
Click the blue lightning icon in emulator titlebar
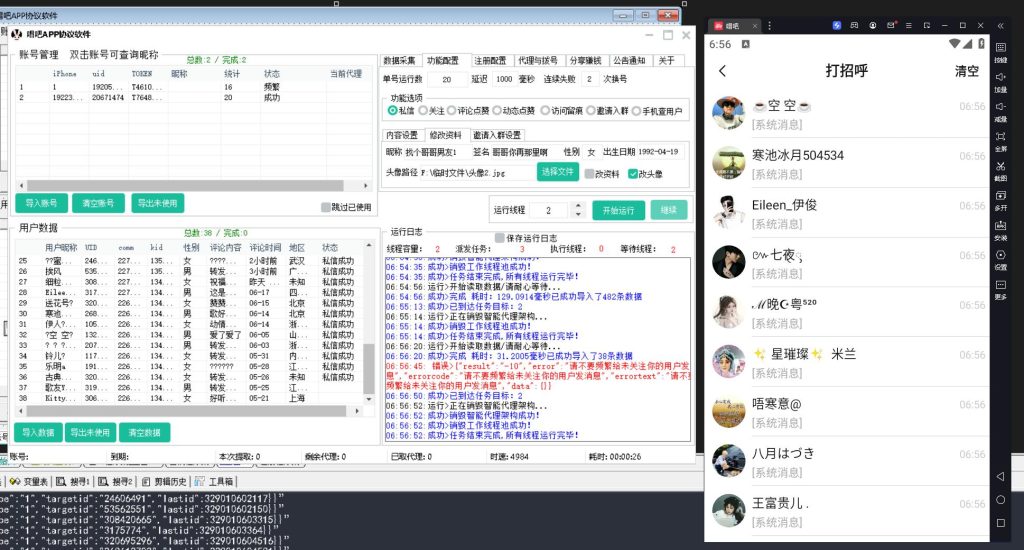click(837, 25)
